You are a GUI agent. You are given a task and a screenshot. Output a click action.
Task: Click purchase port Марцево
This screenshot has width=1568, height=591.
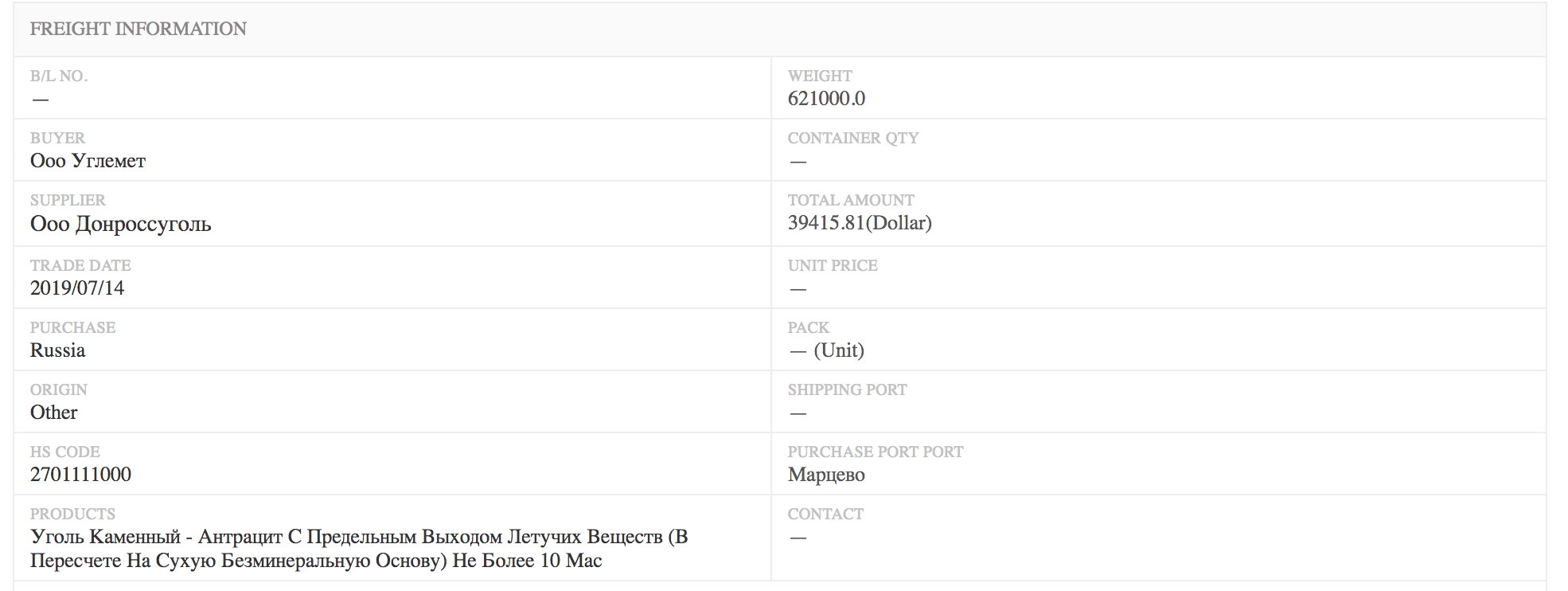[826, 475]
